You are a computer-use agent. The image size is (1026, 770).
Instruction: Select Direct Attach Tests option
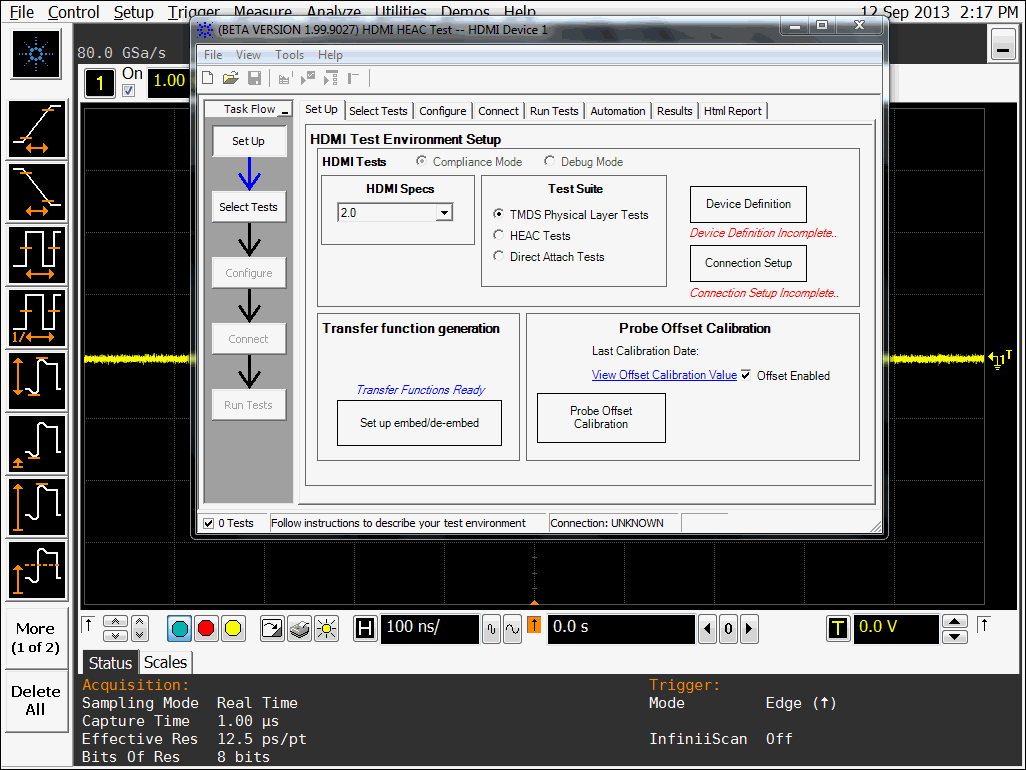click(x=499, y=257)
